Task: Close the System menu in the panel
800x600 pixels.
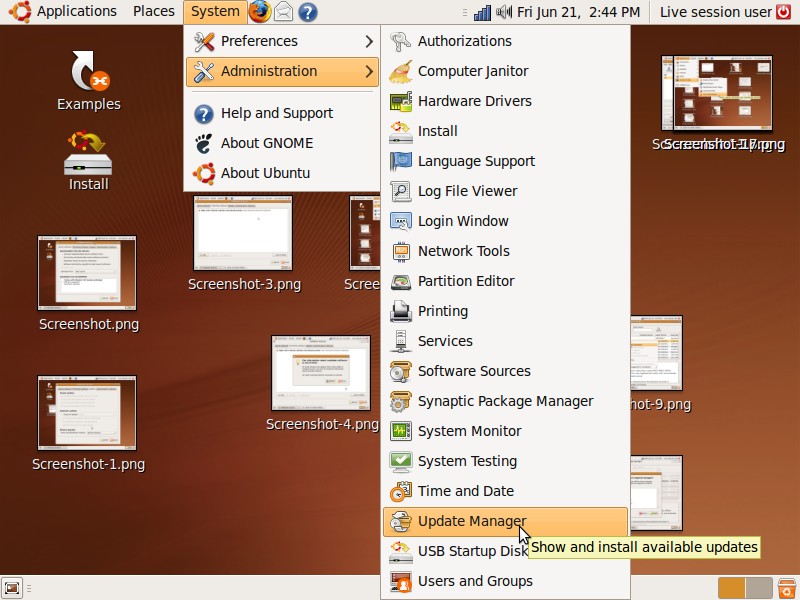Action: click(215, 11)
